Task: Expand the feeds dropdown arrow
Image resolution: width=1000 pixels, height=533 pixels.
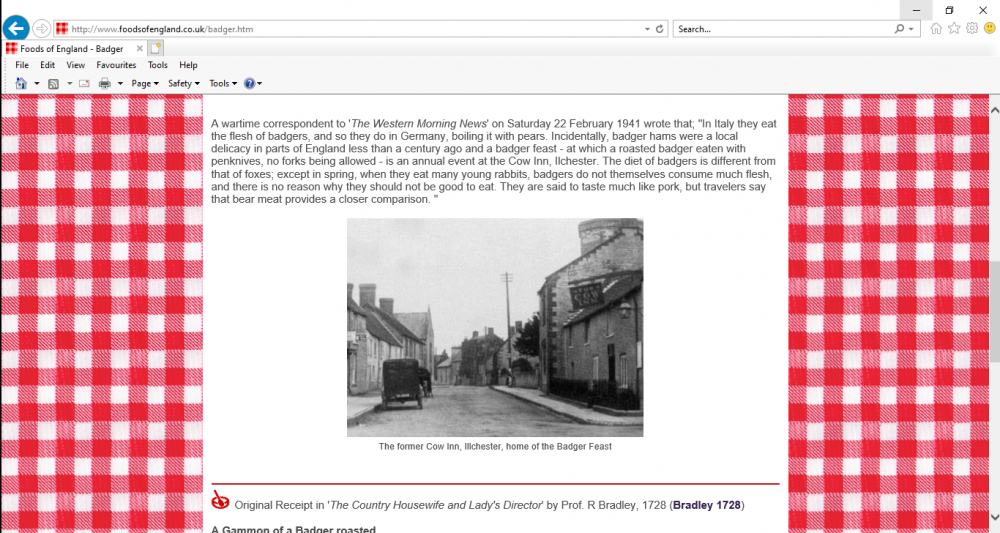Action: pyautogui.click(x=70, y=84)
